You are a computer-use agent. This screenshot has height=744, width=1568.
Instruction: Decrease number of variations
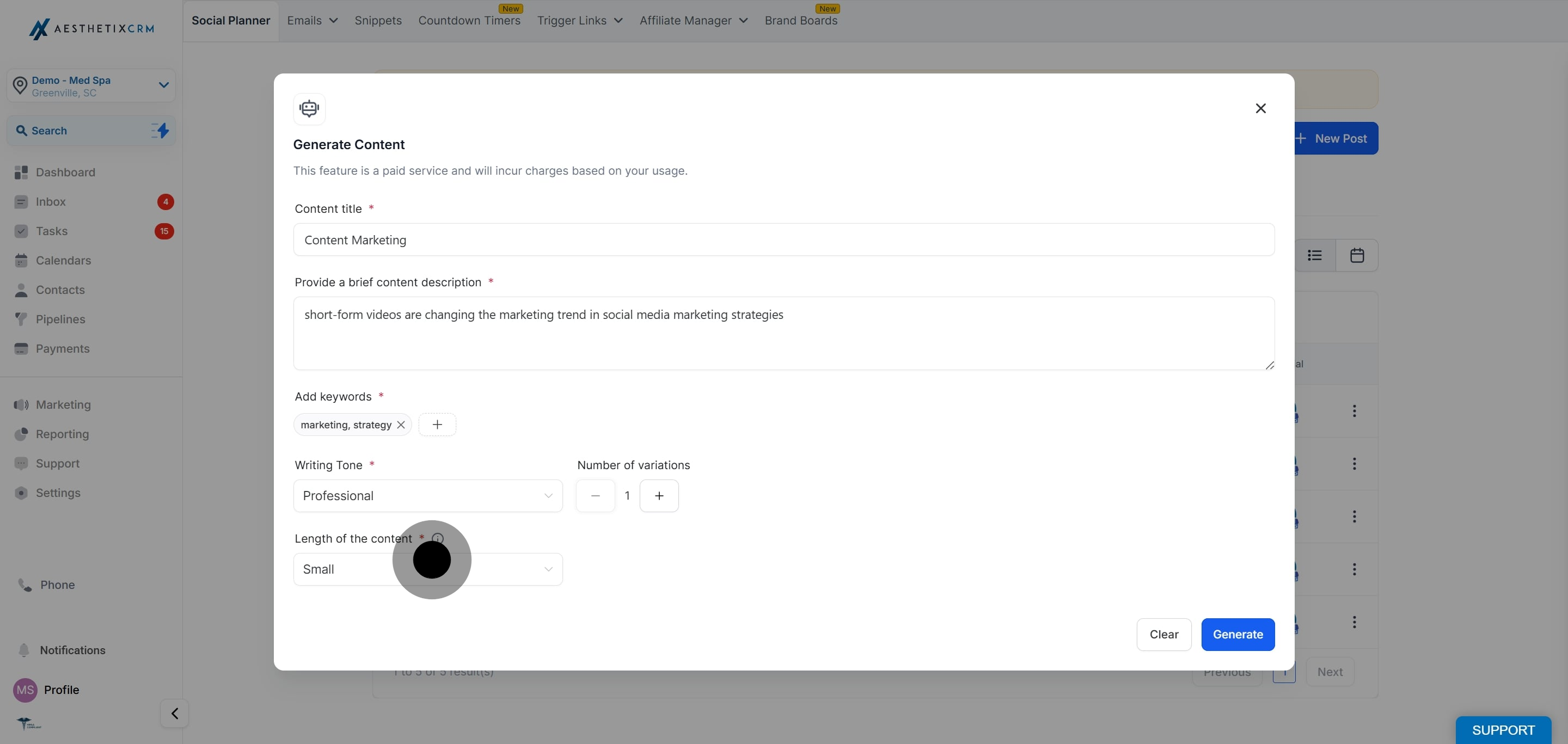(595, 496)
